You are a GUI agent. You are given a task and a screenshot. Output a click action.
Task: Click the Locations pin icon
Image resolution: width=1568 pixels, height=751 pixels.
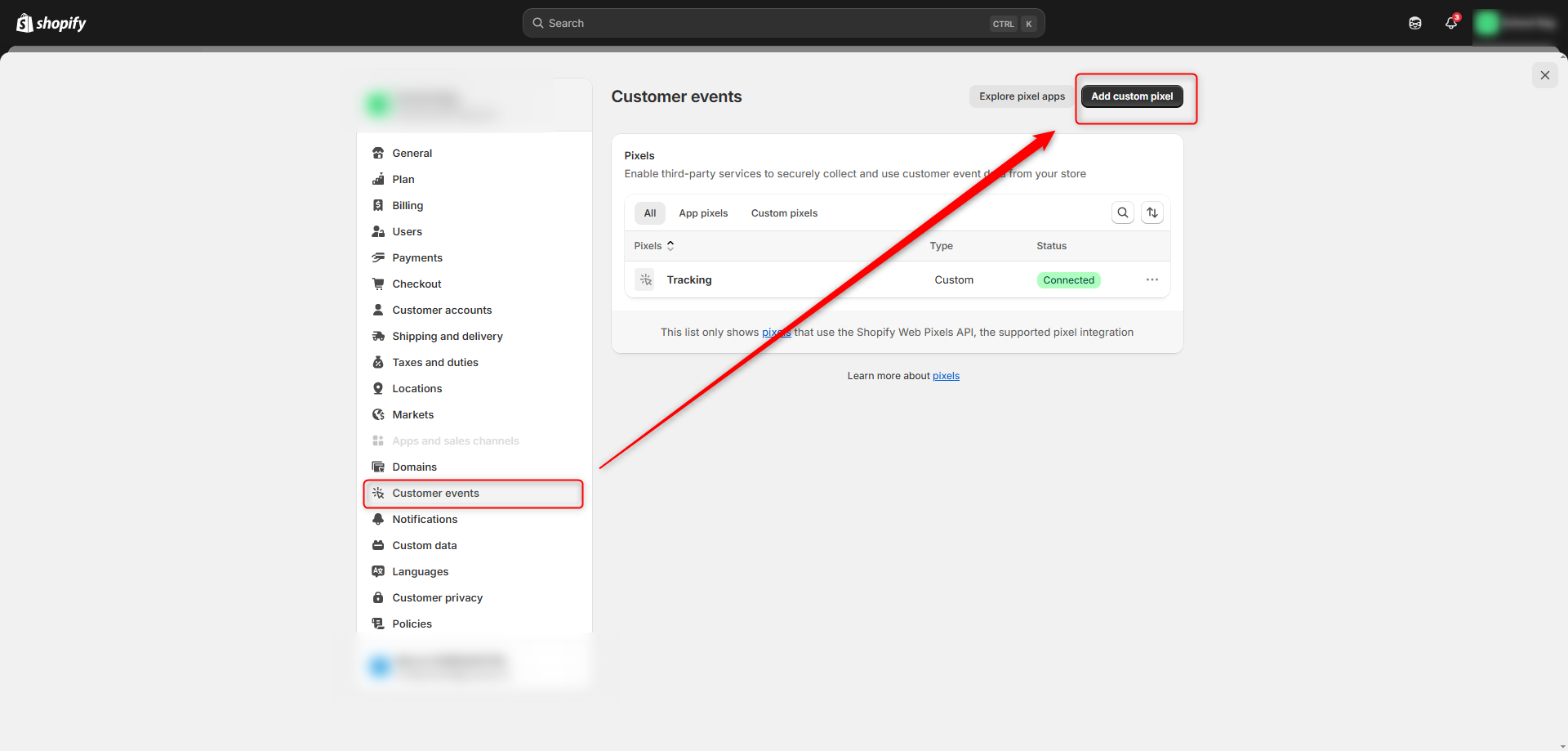click(377, 388)
